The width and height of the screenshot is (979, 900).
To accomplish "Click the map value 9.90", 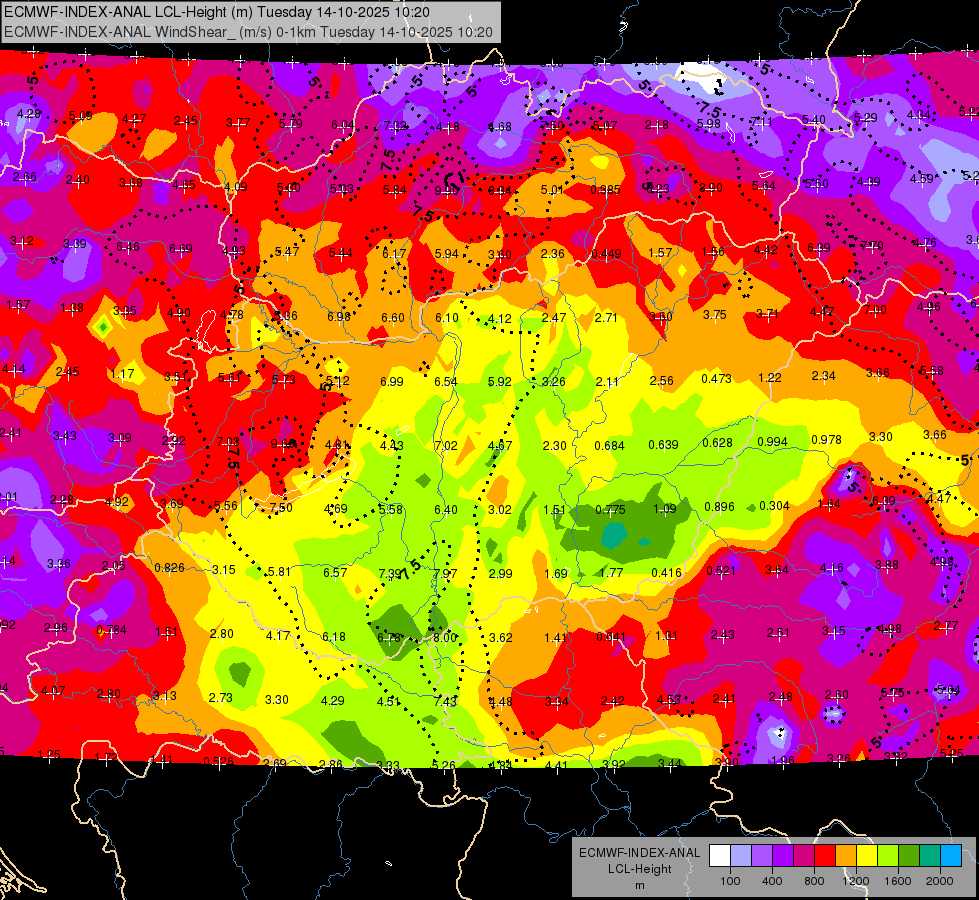I will tap(447, 190).
